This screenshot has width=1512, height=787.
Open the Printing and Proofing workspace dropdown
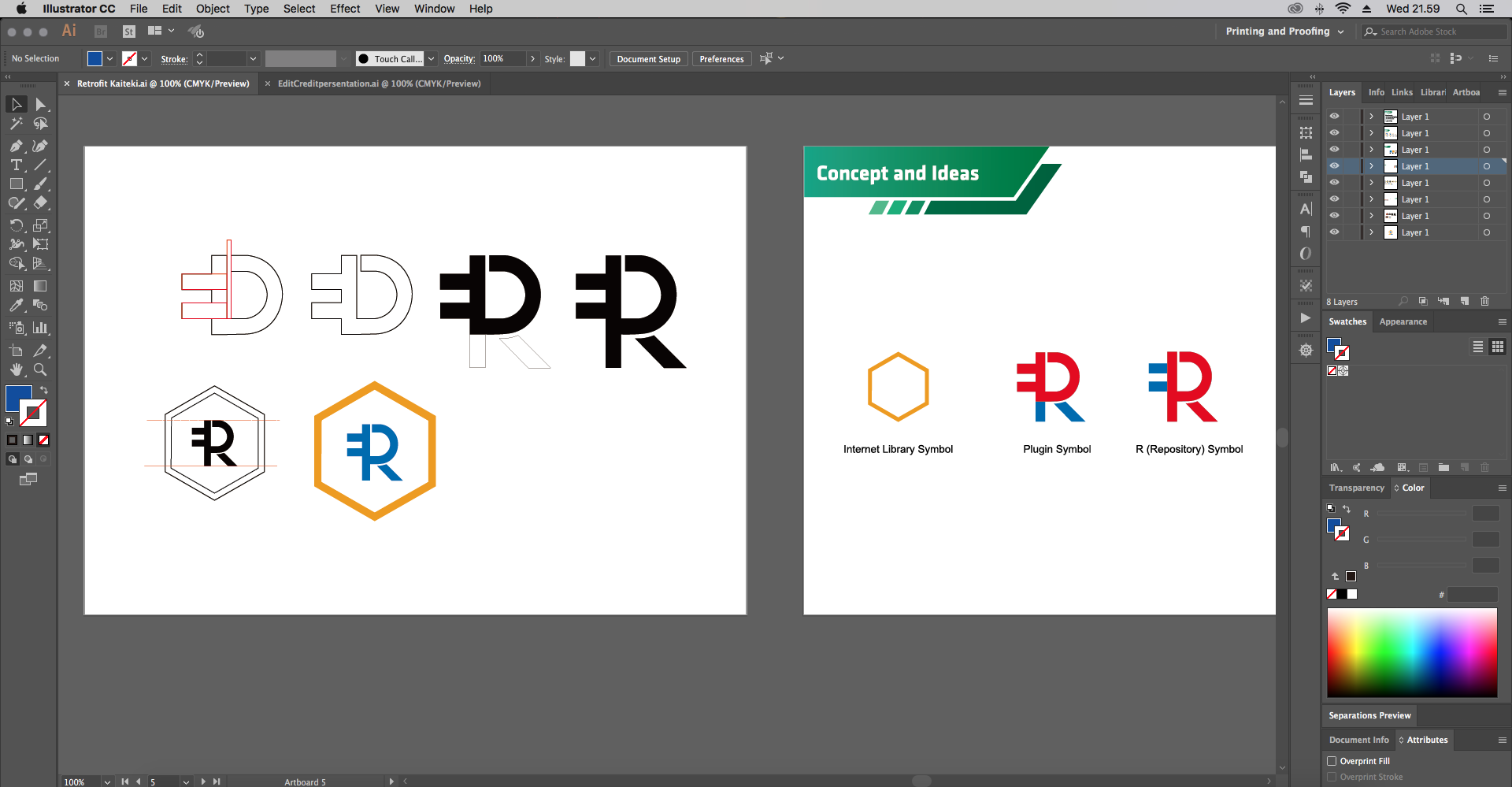[1284, 32]
